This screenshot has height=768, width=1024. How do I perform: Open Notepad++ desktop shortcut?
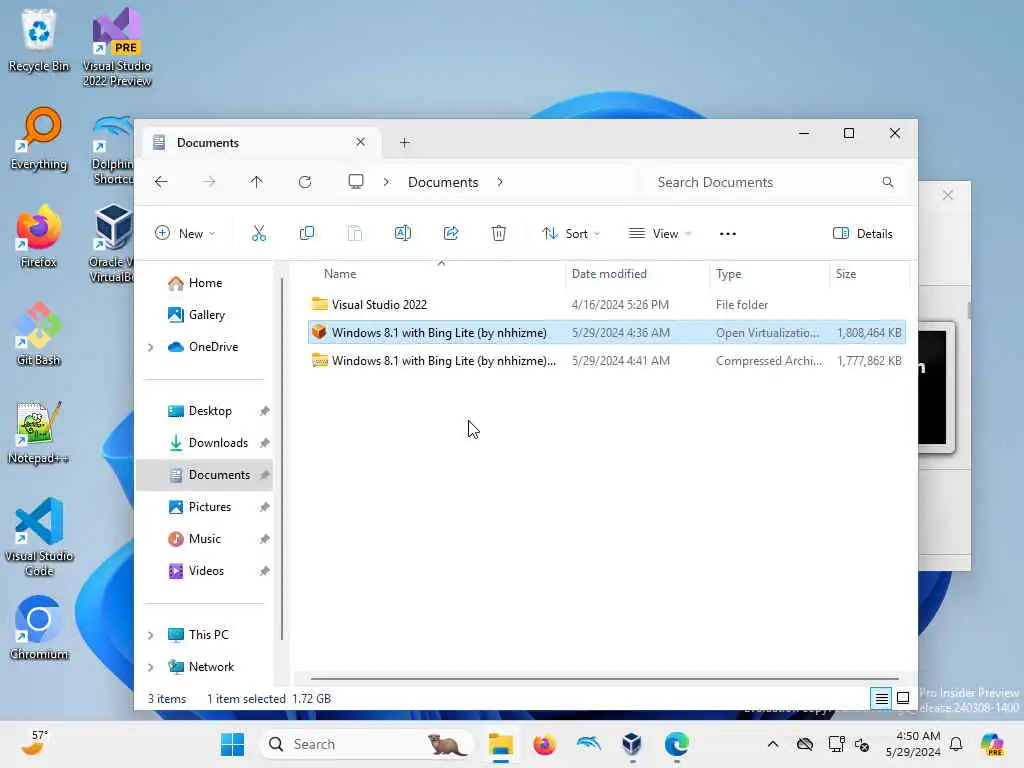click(x=39, y=432)
